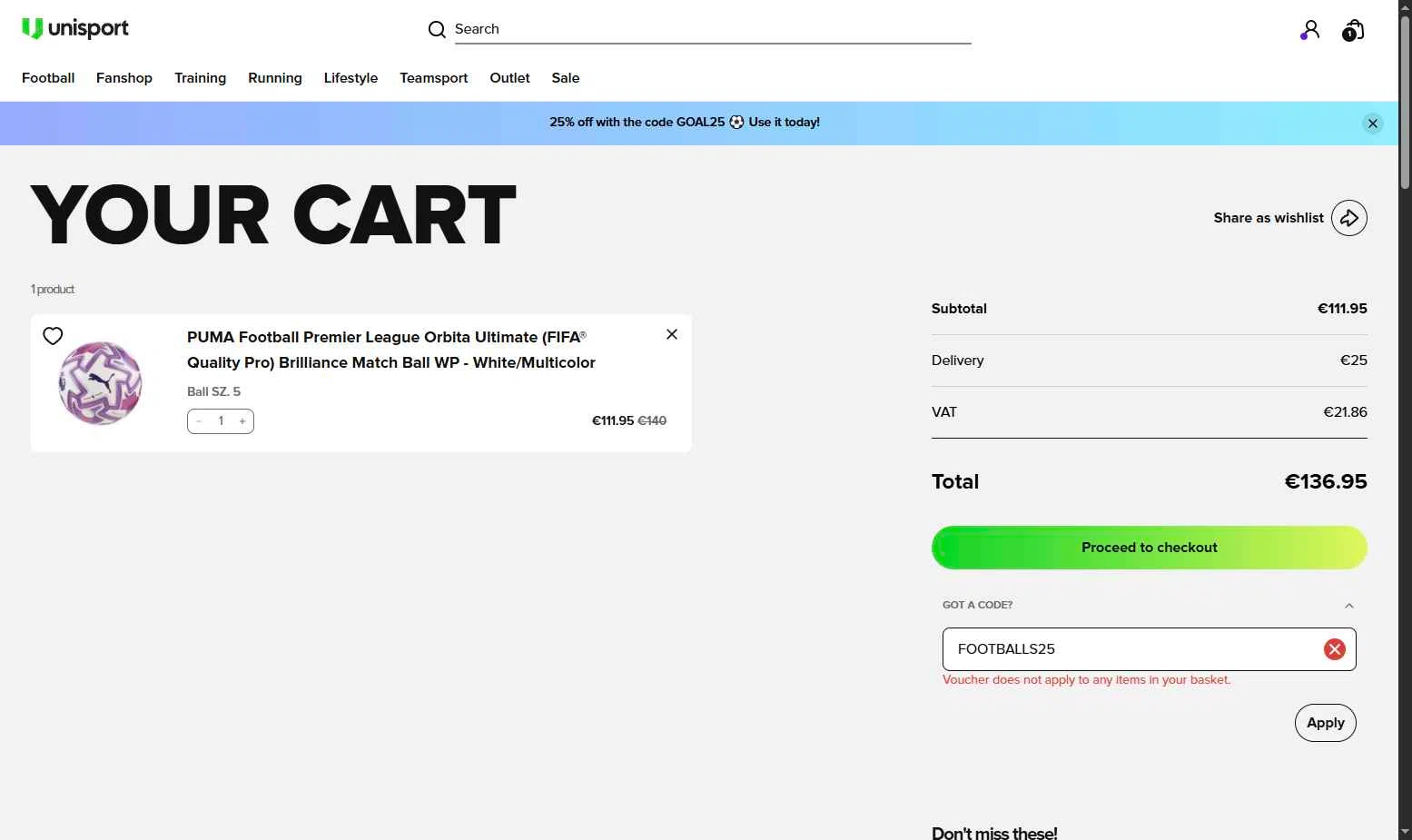Click the Subtotal €111.95 value
This screenshot has width=1412, height=840.
coord(1342,309)
